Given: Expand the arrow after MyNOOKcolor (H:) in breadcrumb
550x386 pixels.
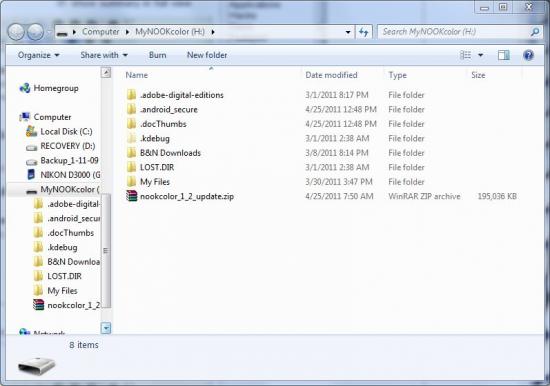Looking at the screenshot, I should coord(213,32).
